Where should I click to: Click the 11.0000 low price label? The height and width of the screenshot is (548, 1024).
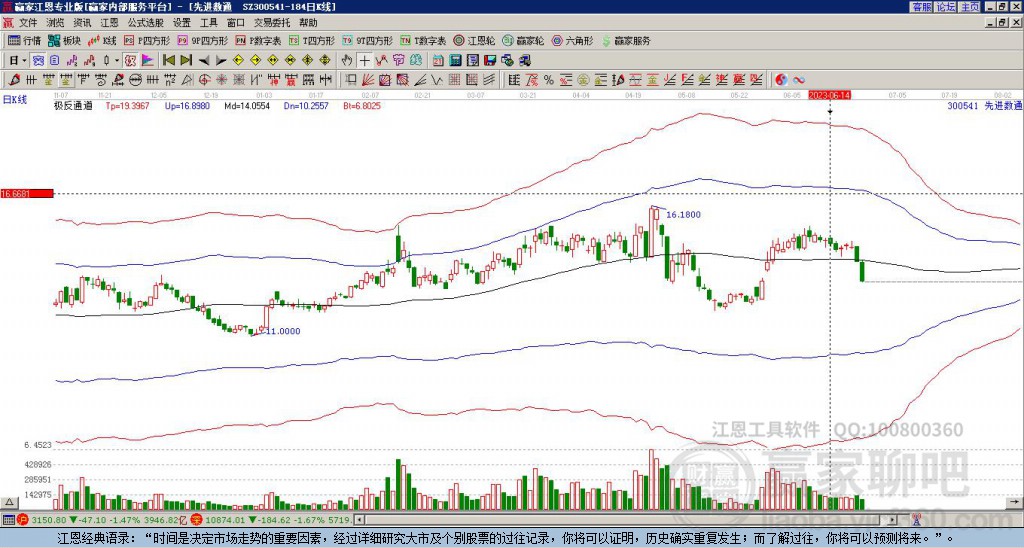(283, 331)
